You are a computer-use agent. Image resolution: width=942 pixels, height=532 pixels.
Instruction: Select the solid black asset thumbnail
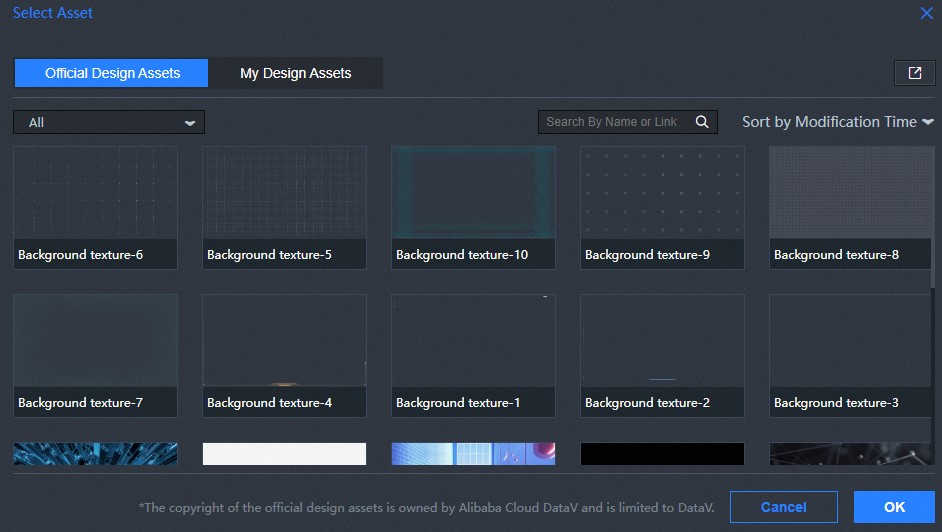tap(662, 454)
